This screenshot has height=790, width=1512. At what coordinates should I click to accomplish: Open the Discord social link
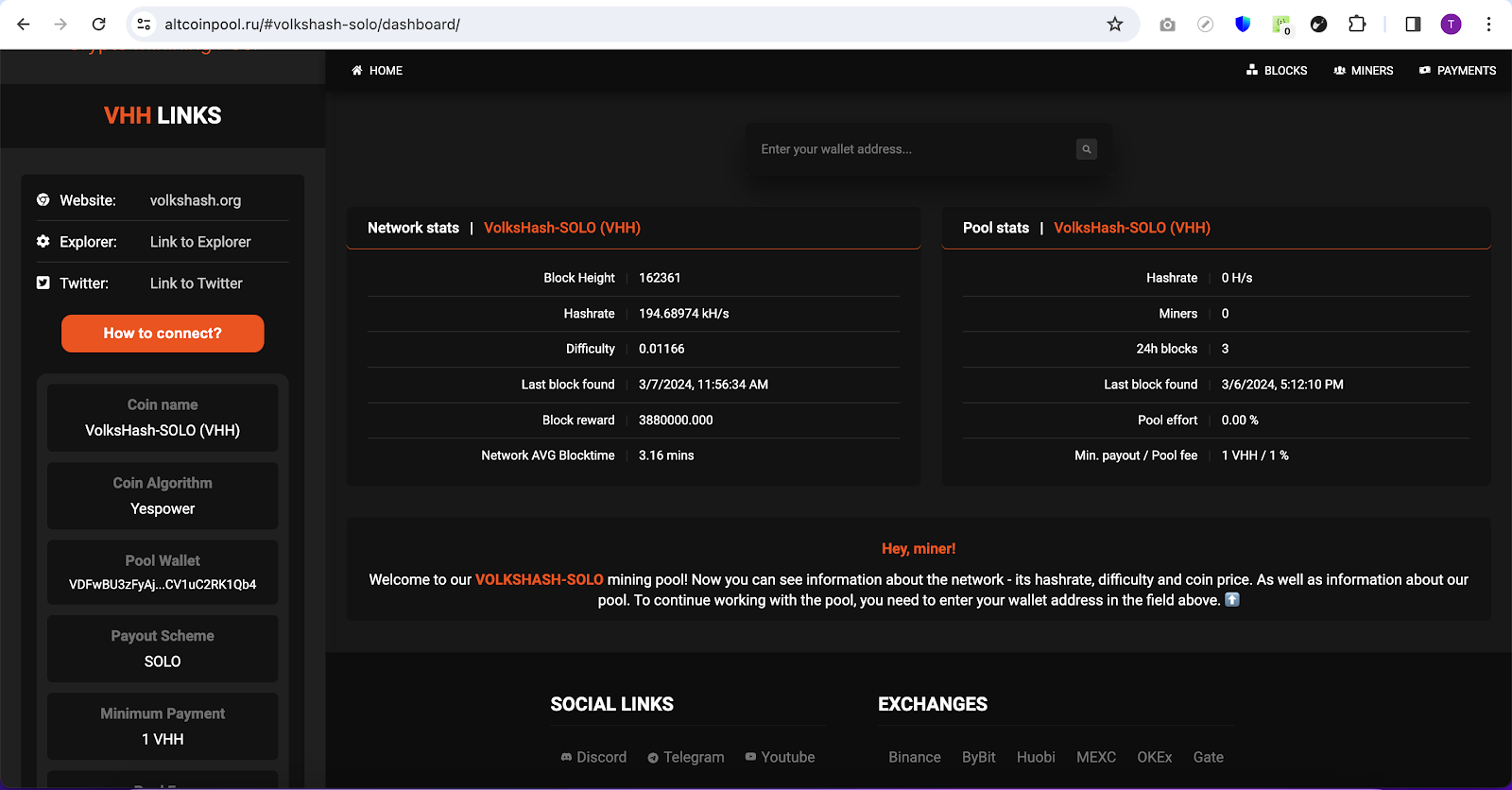pyautogui.click(x=593, y=758)
